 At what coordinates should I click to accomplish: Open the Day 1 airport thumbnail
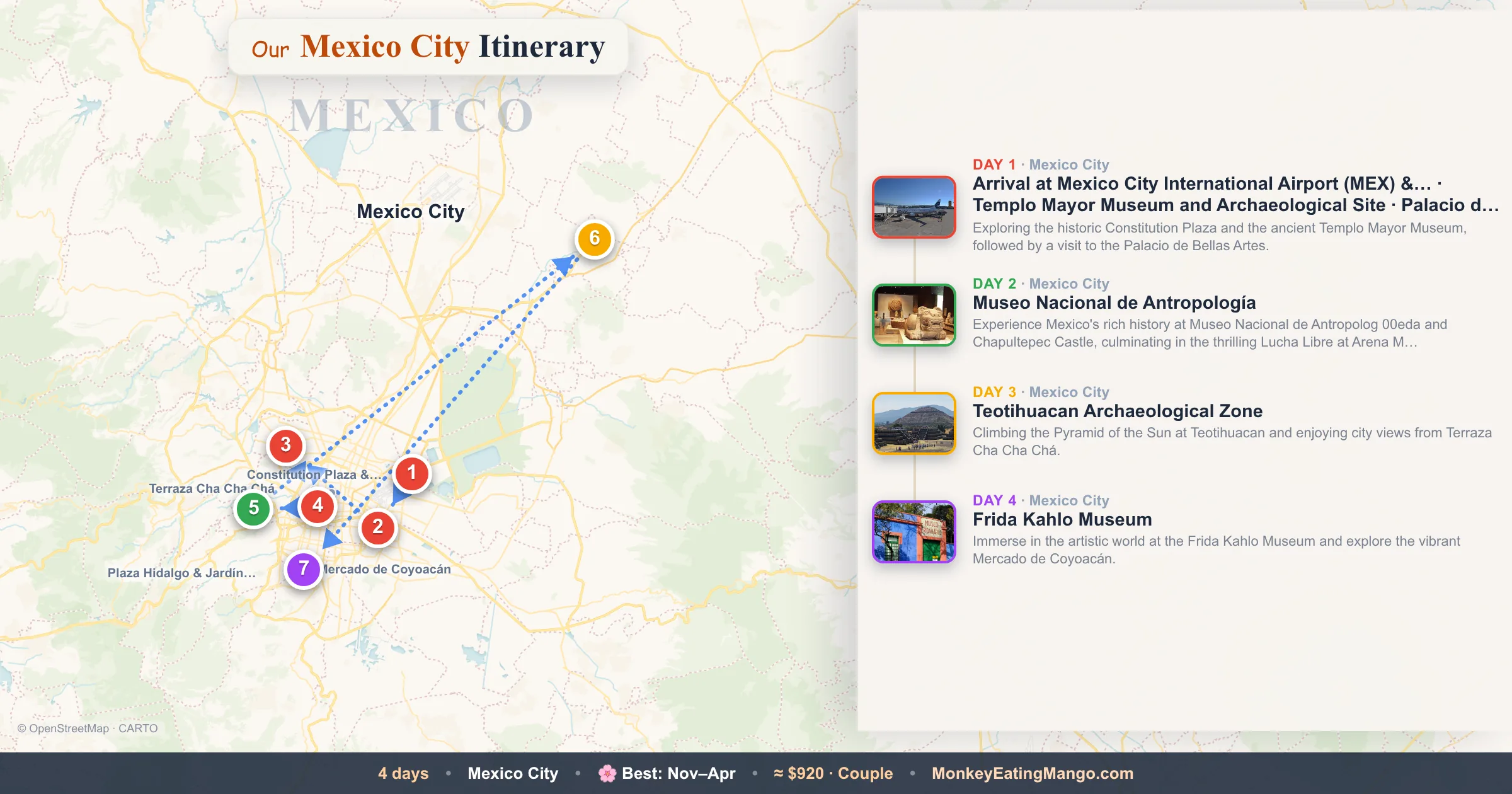[x=913, y=207]
